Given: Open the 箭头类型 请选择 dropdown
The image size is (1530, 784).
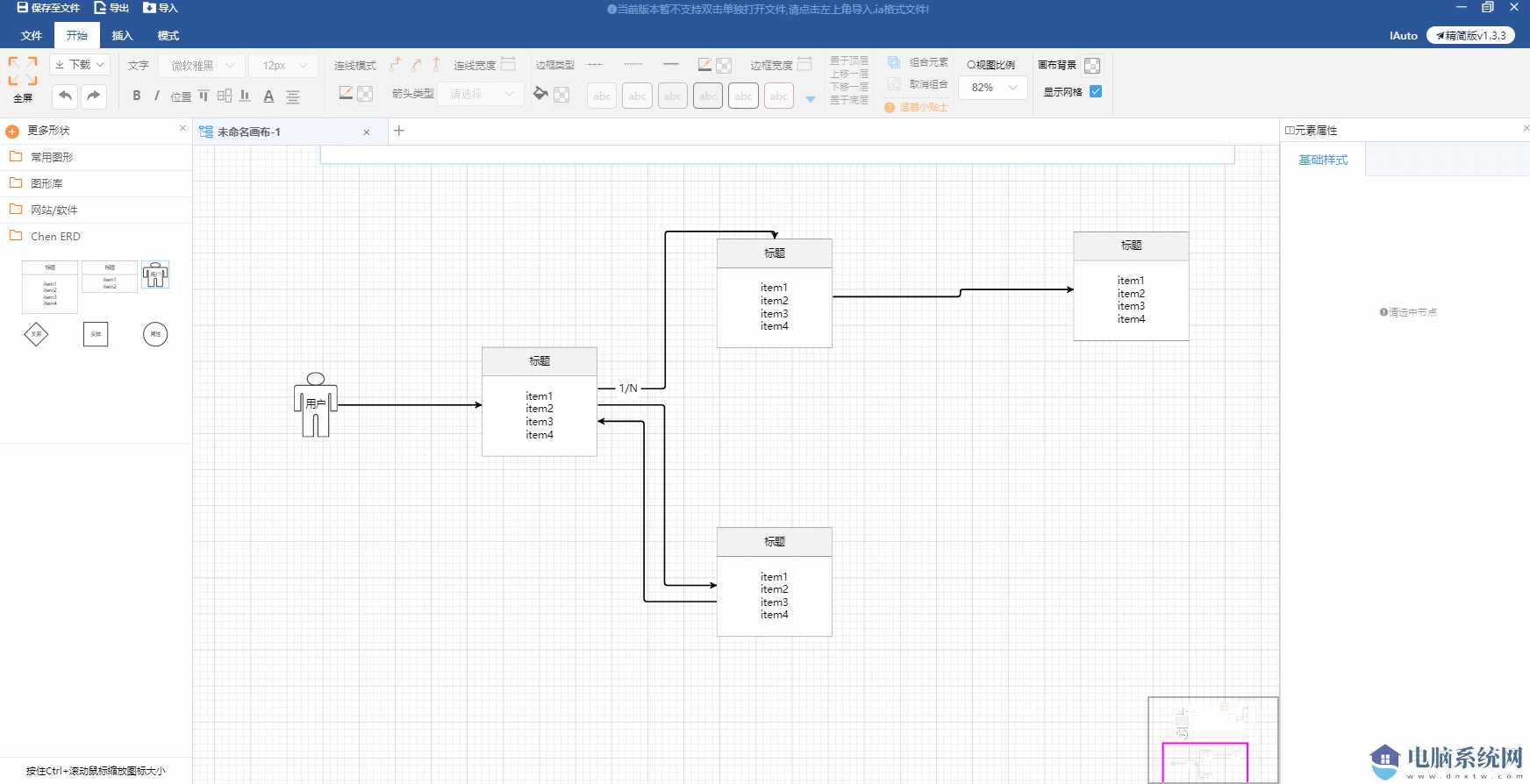Looking at the screenshot, I should pyautogui.click(x=483, y=94).
